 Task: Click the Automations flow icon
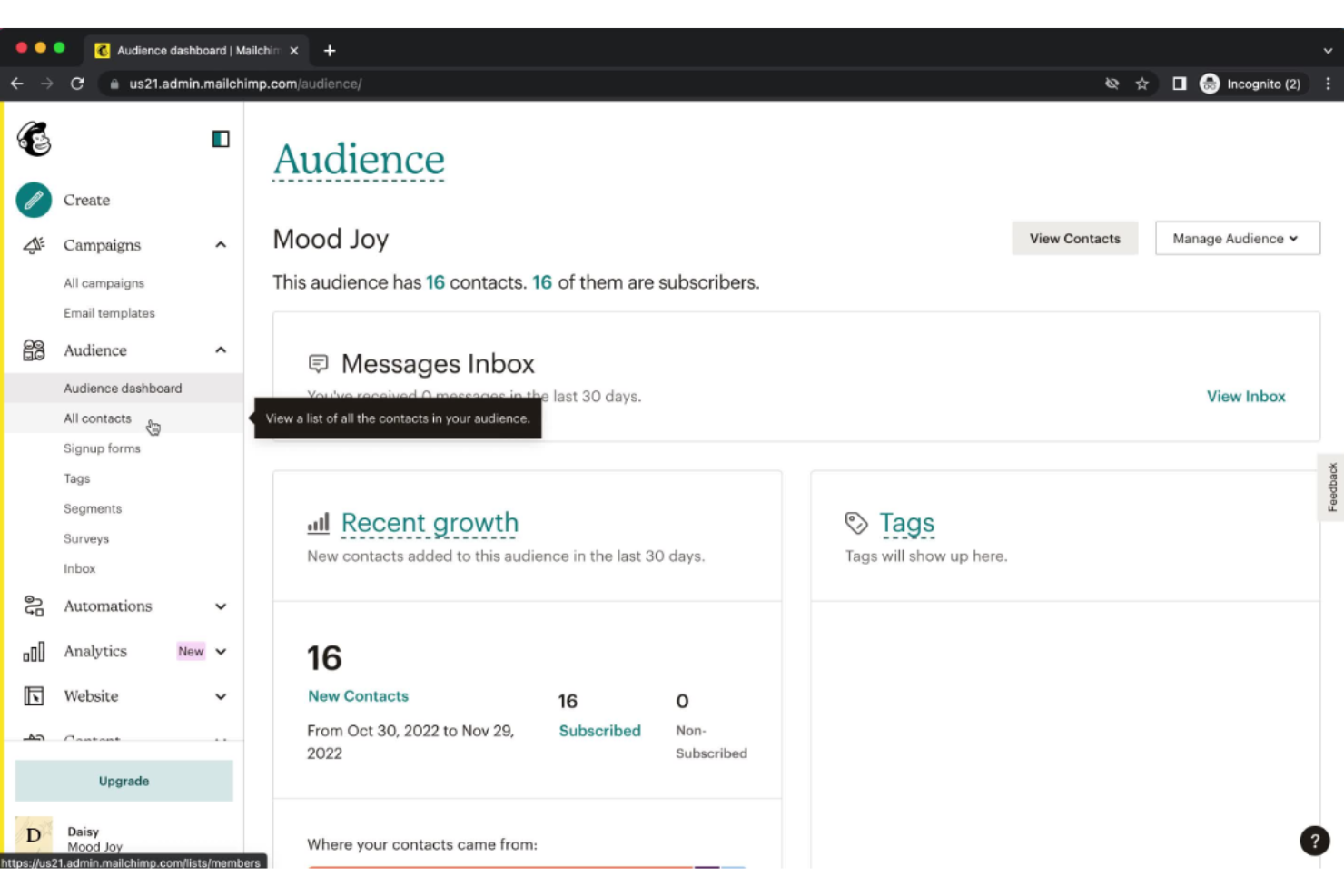coord(34,606)
